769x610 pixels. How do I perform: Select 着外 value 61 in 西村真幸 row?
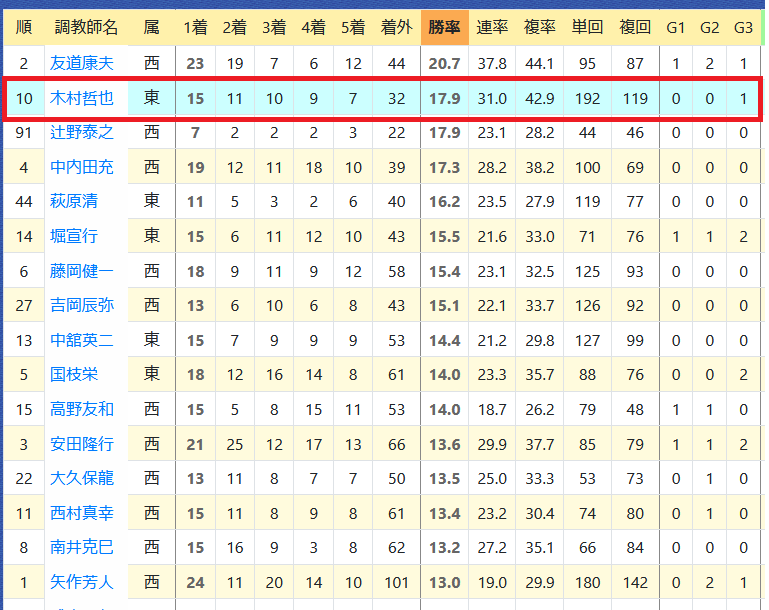point(396,514)
